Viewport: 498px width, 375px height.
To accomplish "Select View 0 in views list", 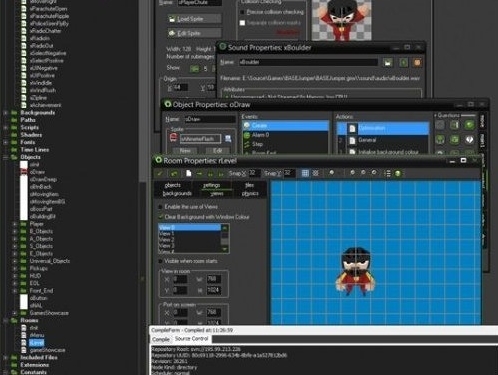I will tap(189, 228).
